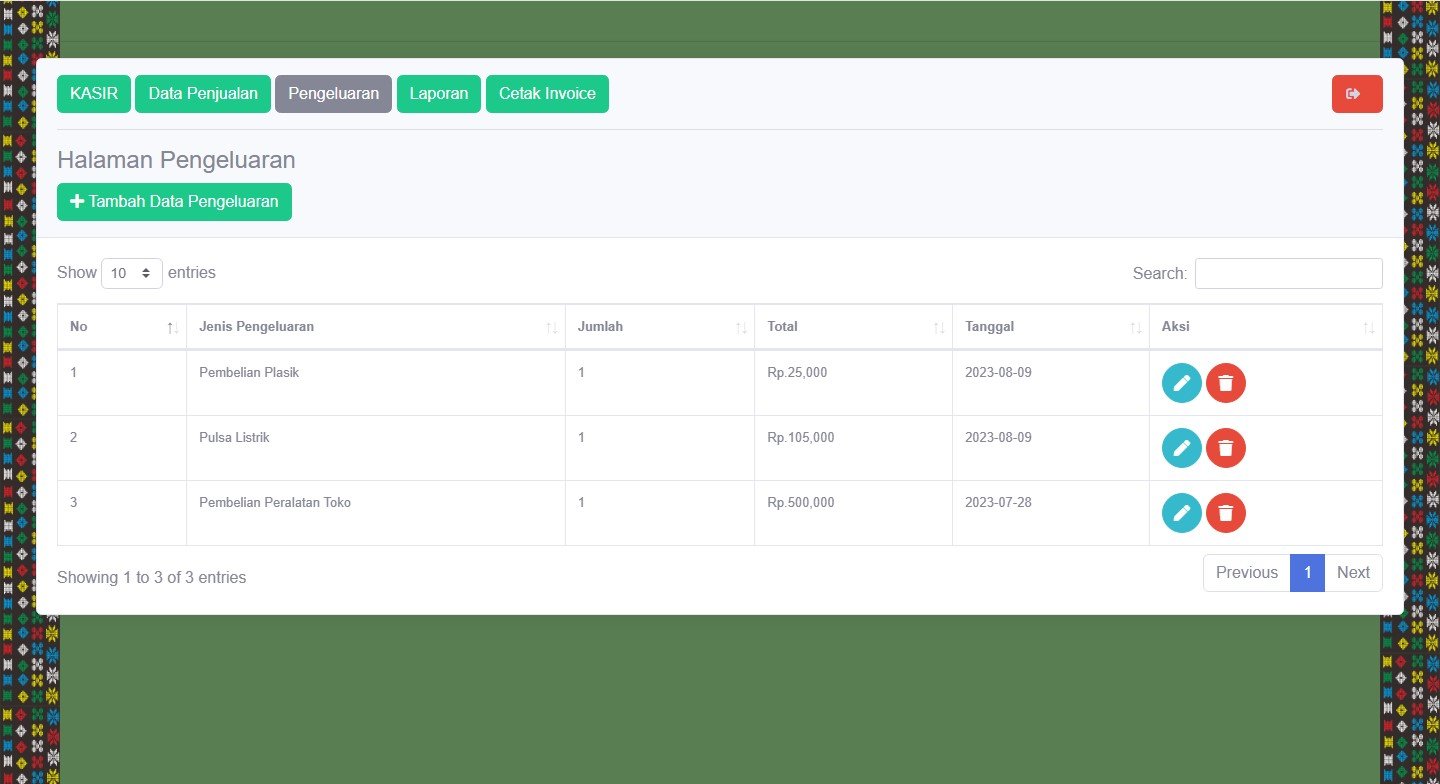Switch to the Laporan page
This screenshot has height=784, width=1440.
click(x=438, y=94)
